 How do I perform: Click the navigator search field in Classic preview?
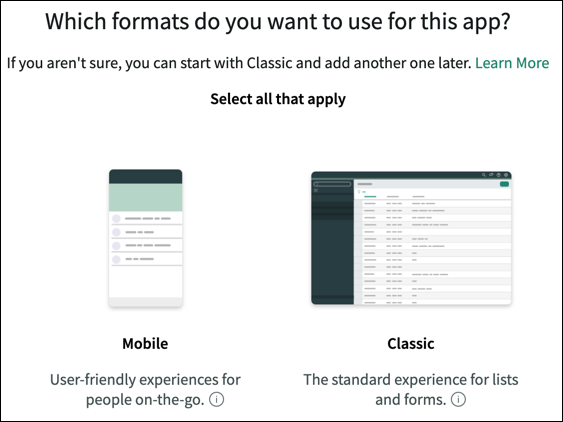tap(332, 184)
